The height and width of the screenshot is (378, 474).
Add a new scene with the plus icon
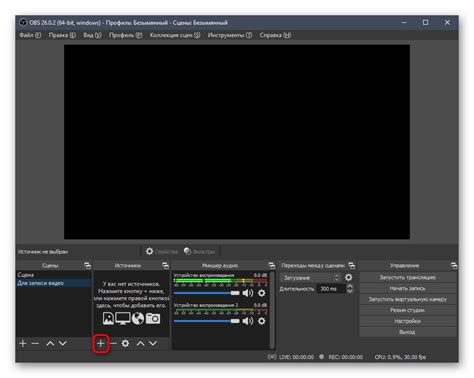(23, 343)
